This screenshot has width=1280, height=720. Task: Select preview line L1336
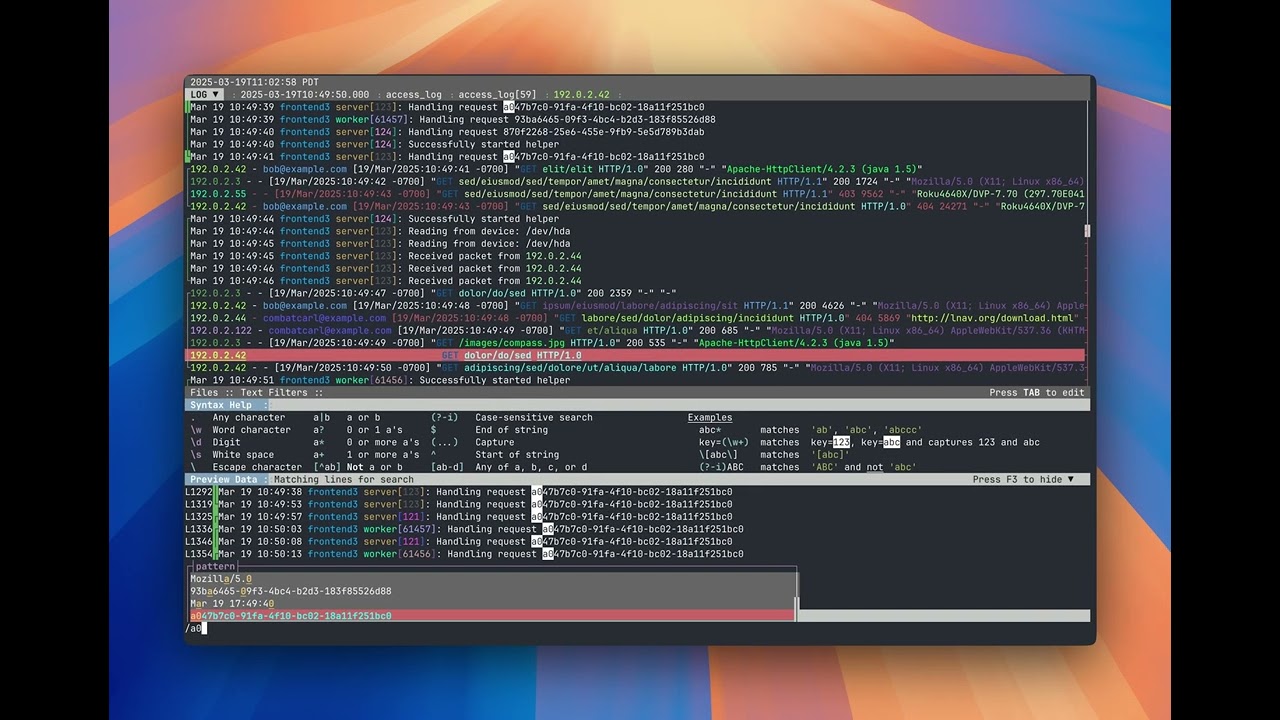(x=637, y=529)
